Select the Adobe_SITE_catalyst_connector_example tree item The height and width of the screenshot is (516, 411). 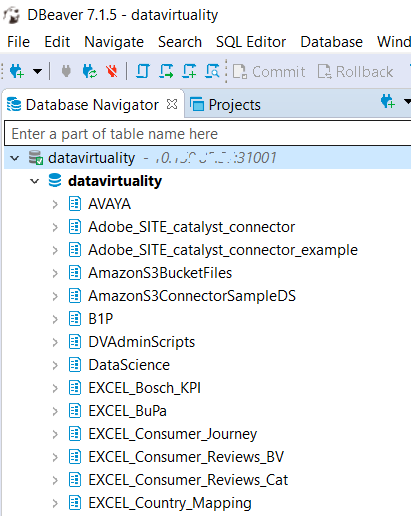pos(223,250)
